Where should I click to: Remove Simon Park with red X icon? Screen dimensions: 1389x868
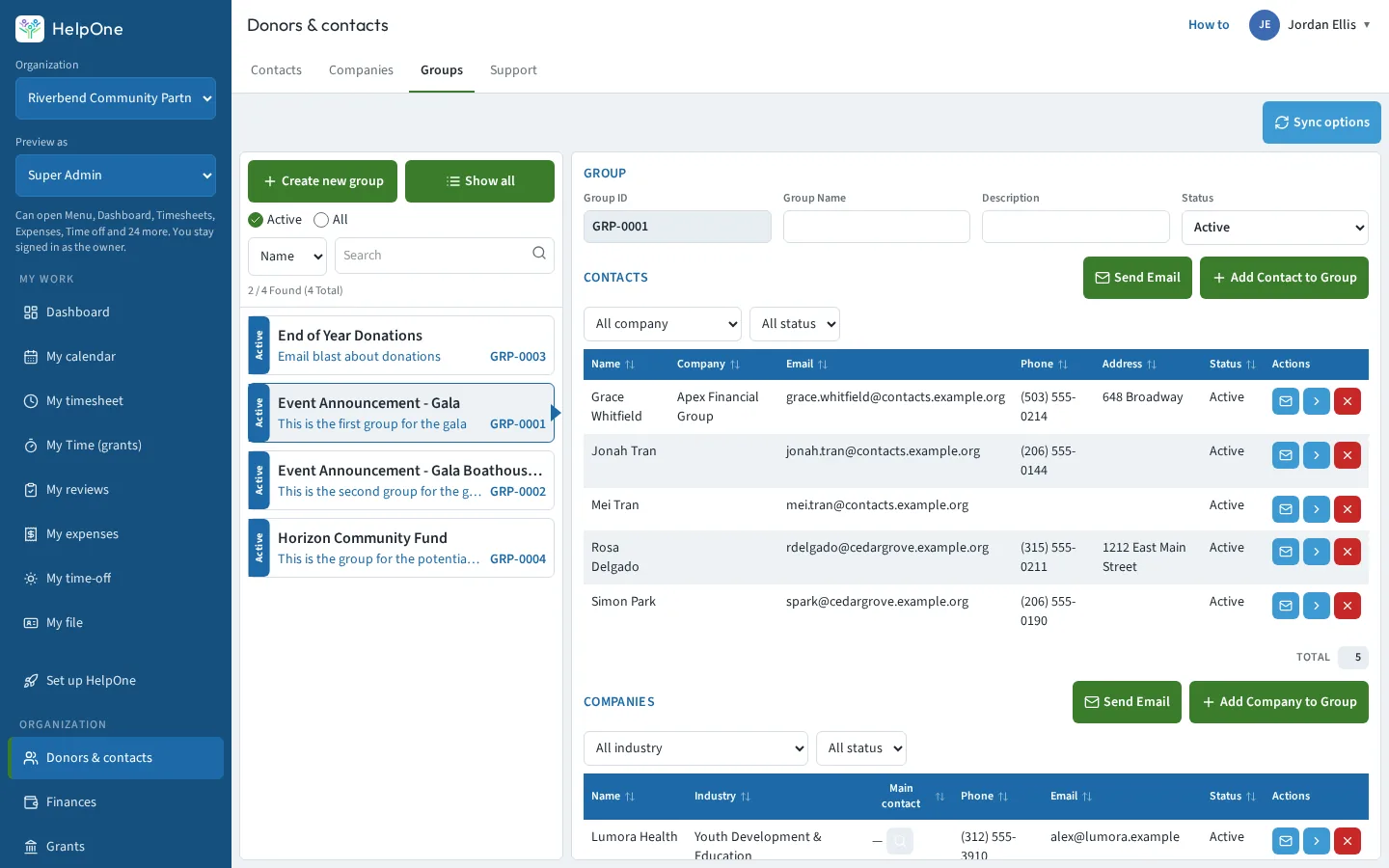pyautogui.click(x=1348, y=606)
